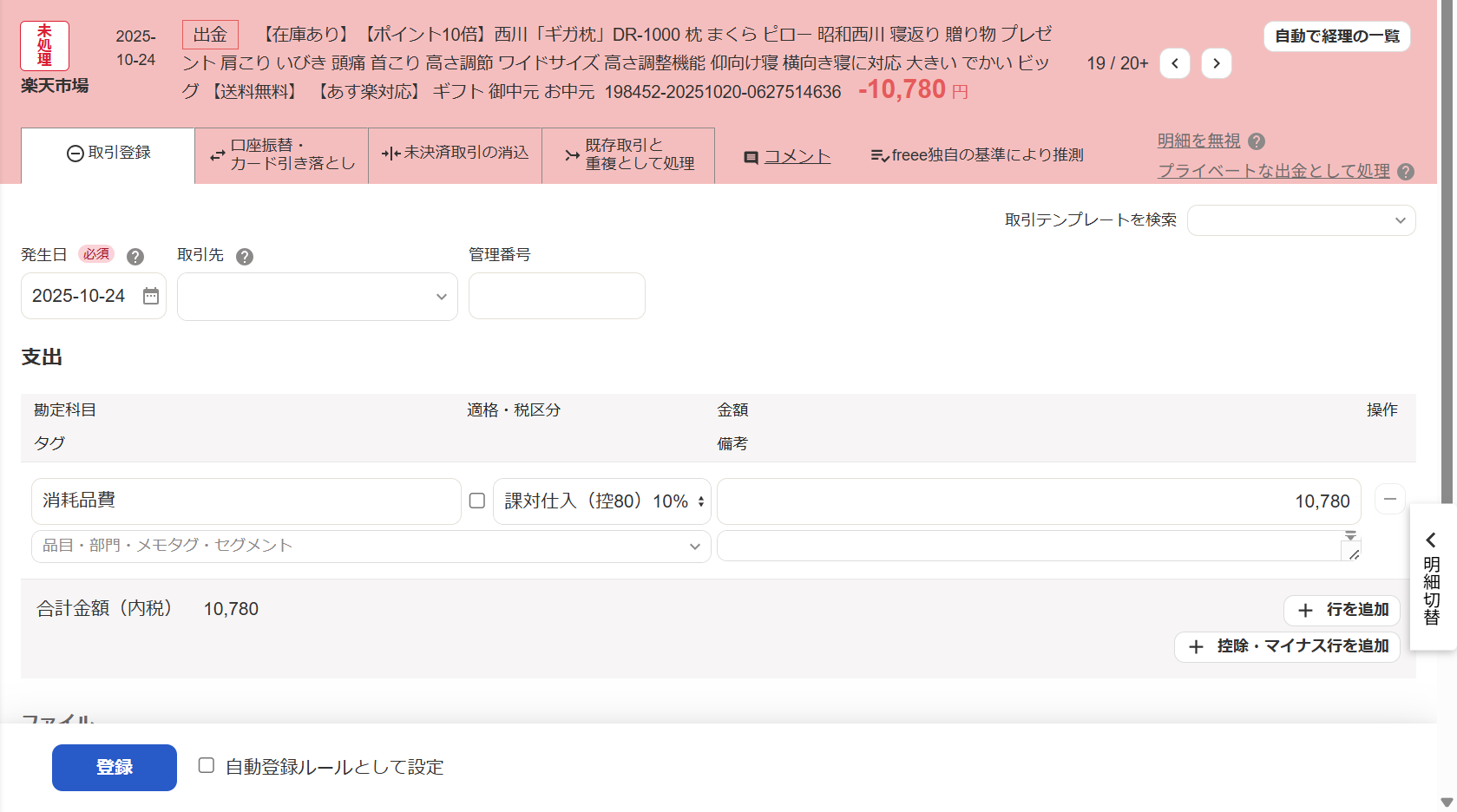Open 取引テンプレートを検索 dropdown
This screenshot has height=812, width=1457.
click(1301, 220)
